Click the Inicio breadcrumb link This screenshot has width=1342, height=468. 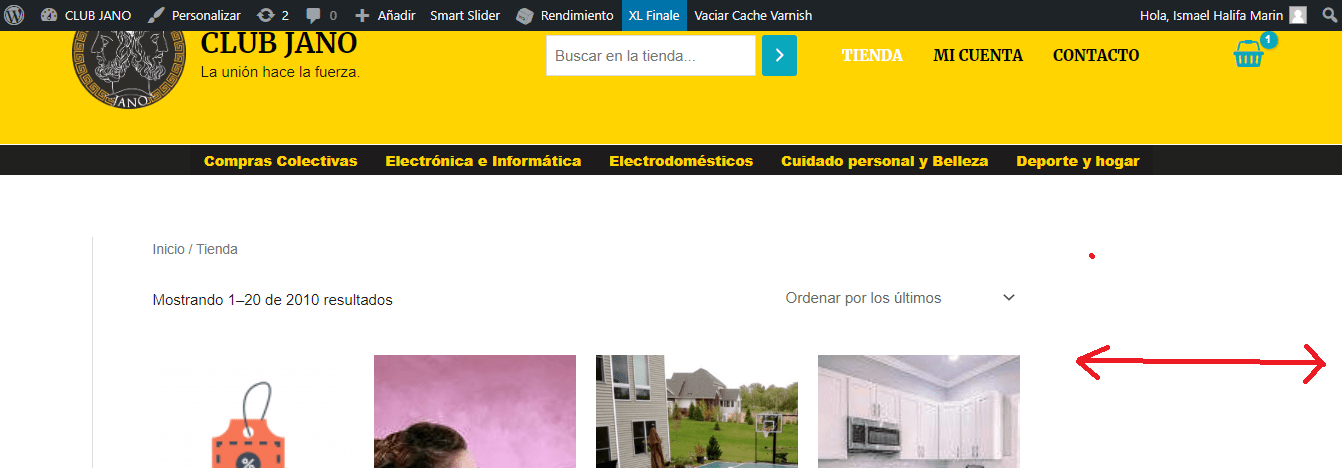tap(169, 249)
